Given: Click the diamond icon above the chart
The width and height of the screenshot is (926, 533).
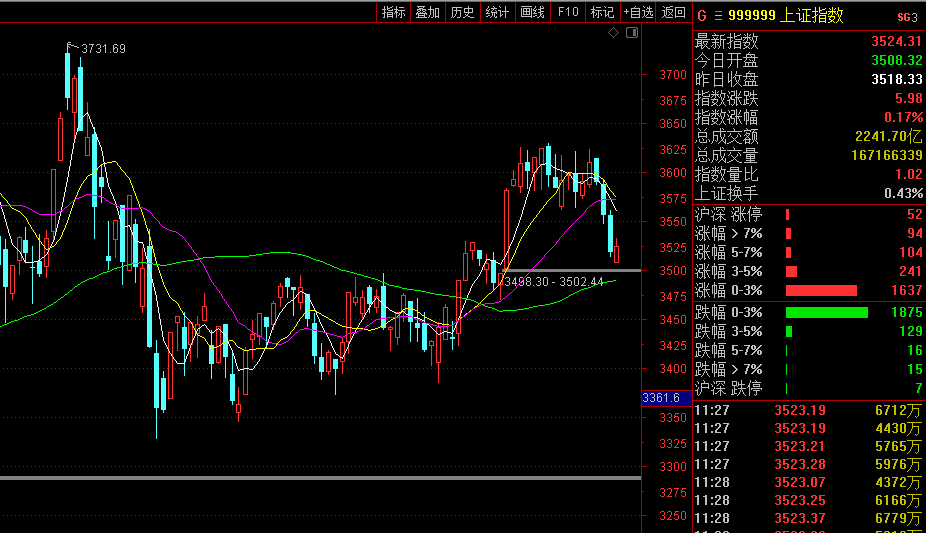Looking at the screenshot, I should click(x=614, y=33).
